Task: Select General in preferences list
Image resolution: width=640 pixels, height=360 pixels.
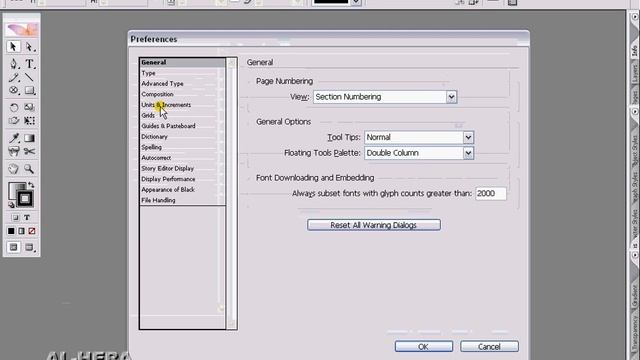Action: [x=182, y=62]
